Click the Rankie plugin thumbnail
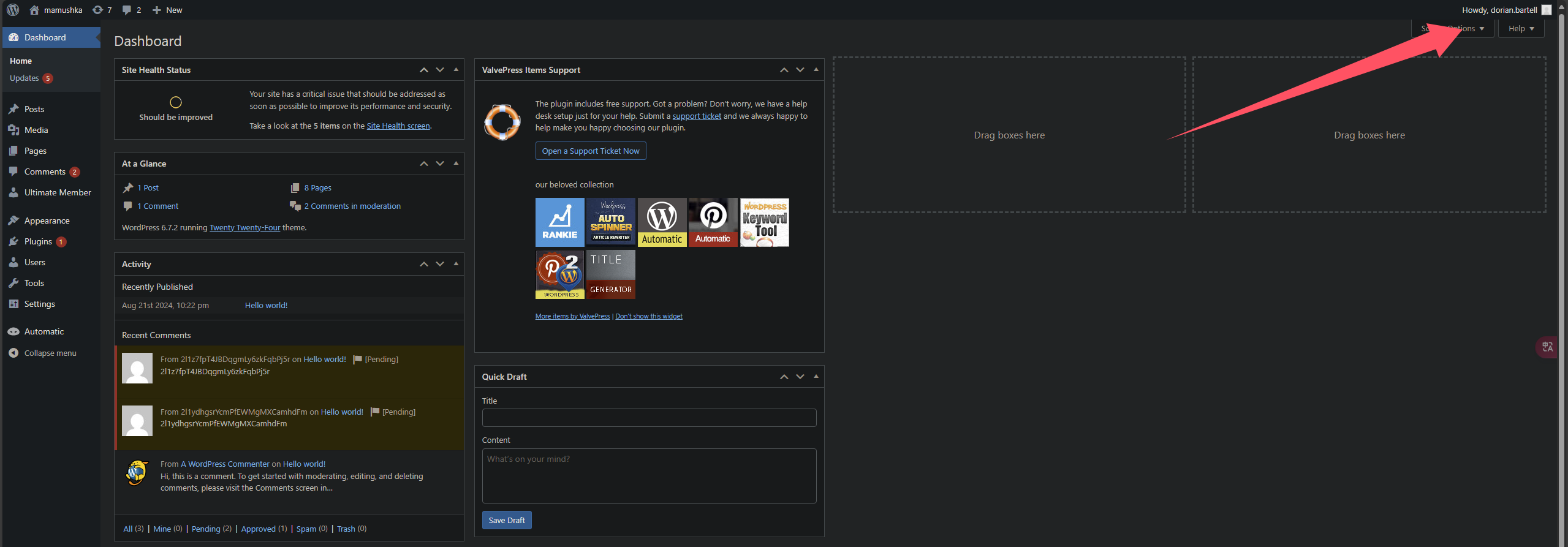 pos(559,222)
